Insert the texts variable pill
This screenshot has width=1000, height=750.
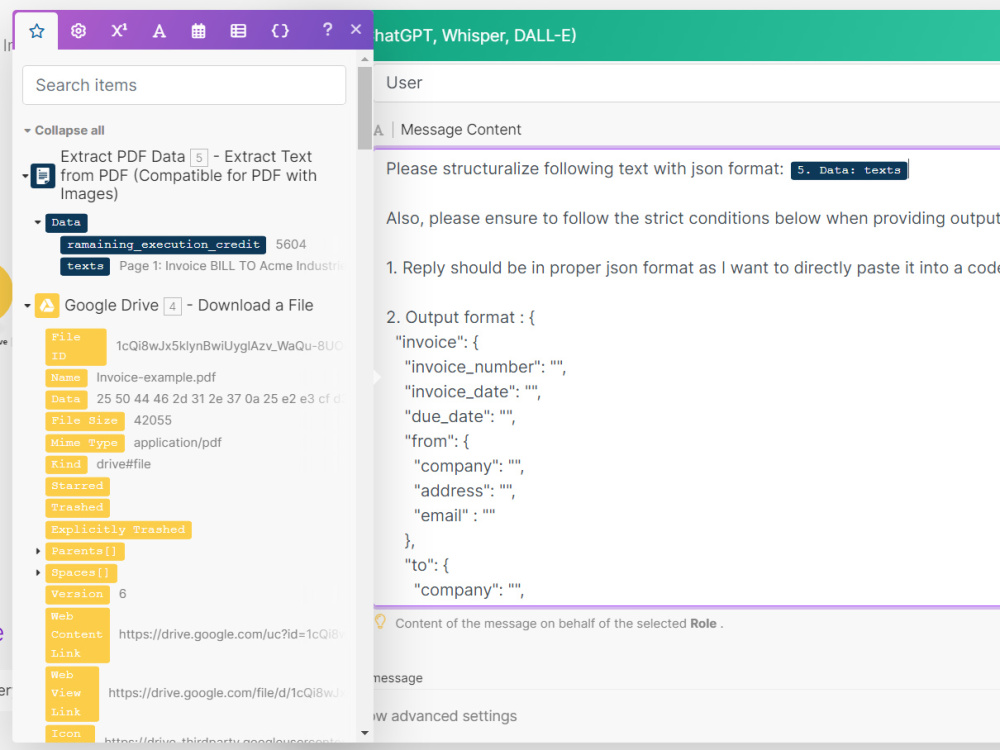pyautogui.click(x=85, y=266)
